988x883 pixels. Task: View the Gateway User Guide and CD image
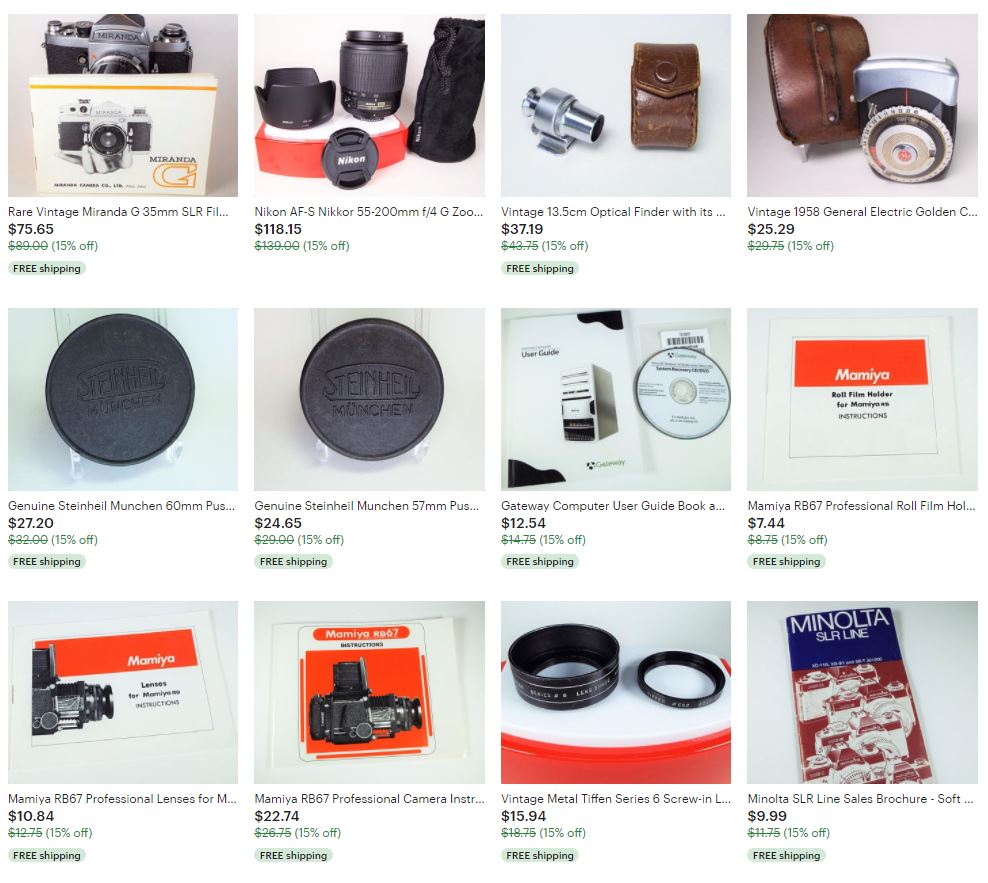pos(616,399)
